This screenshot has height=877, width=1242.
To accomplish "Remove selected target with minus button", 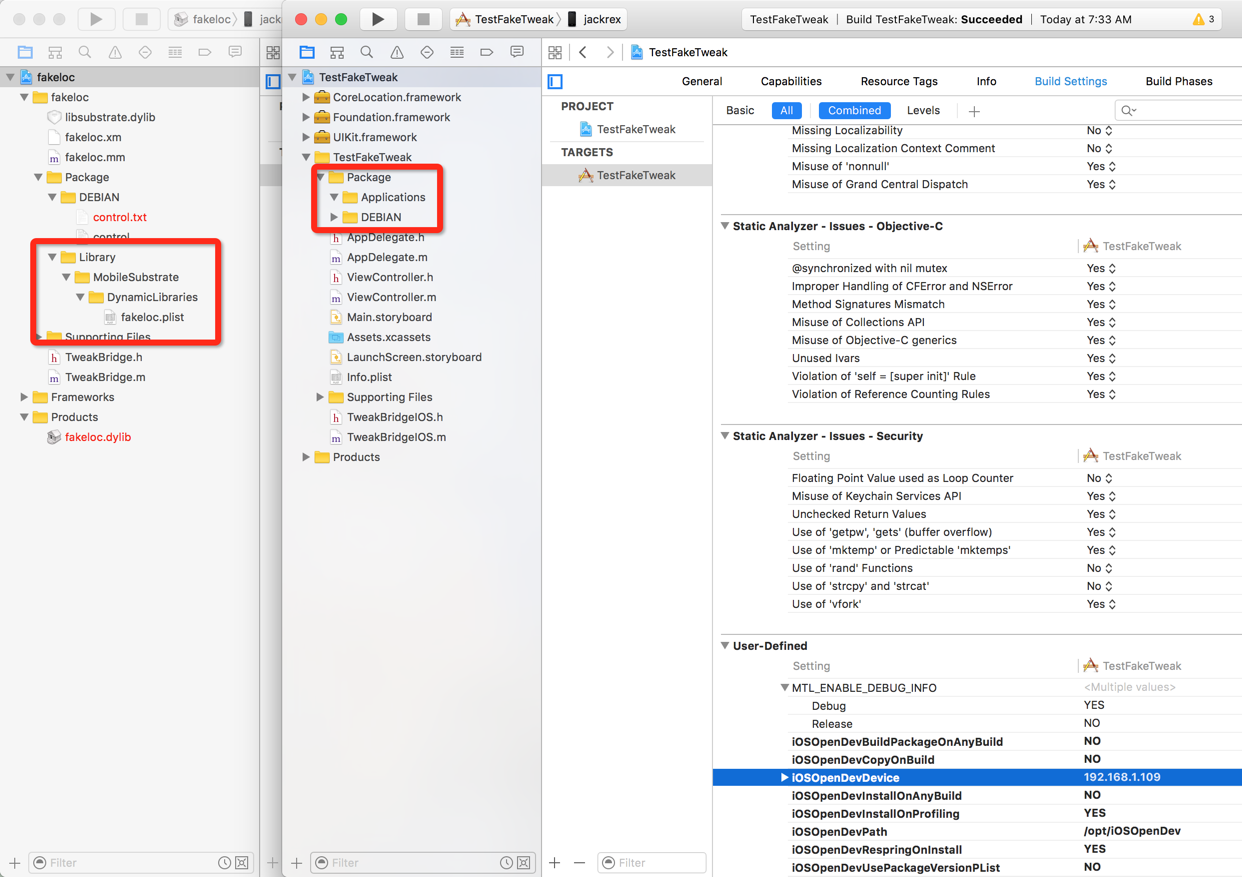I will point(579,862).
